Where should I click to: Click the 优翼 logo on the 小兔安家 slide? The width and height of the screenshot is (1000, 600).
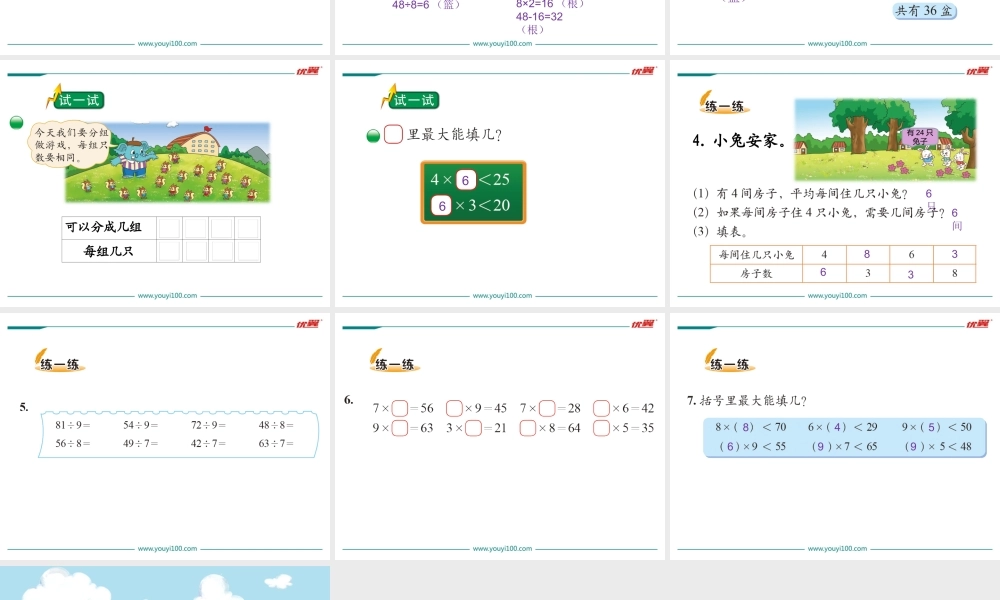pos(979,71)
